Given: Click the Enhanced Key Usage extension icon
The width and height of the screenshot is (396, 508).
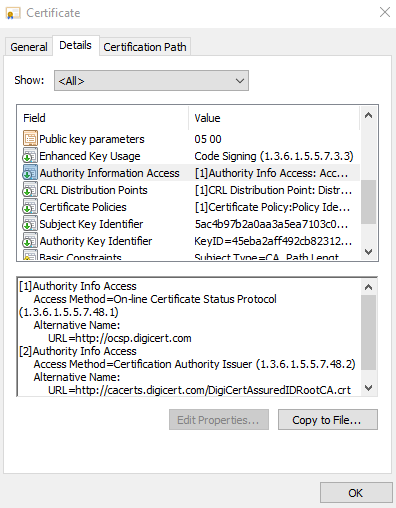Looking at the screenshot, I should tap(30, 155).
